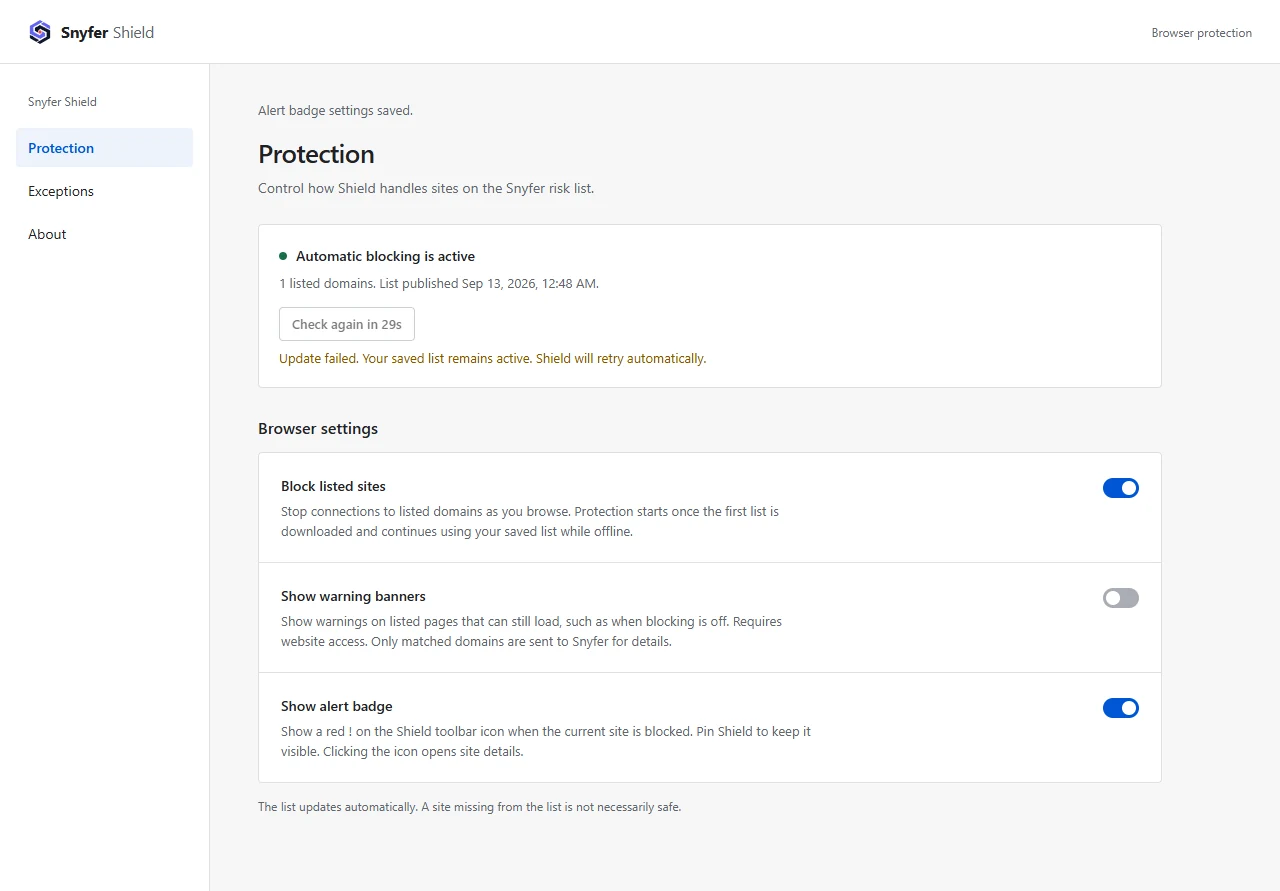The width and height of the screenshot is (1280, 891).
Task: Click the Update failed warning message
Action: (x=492, y=358)
